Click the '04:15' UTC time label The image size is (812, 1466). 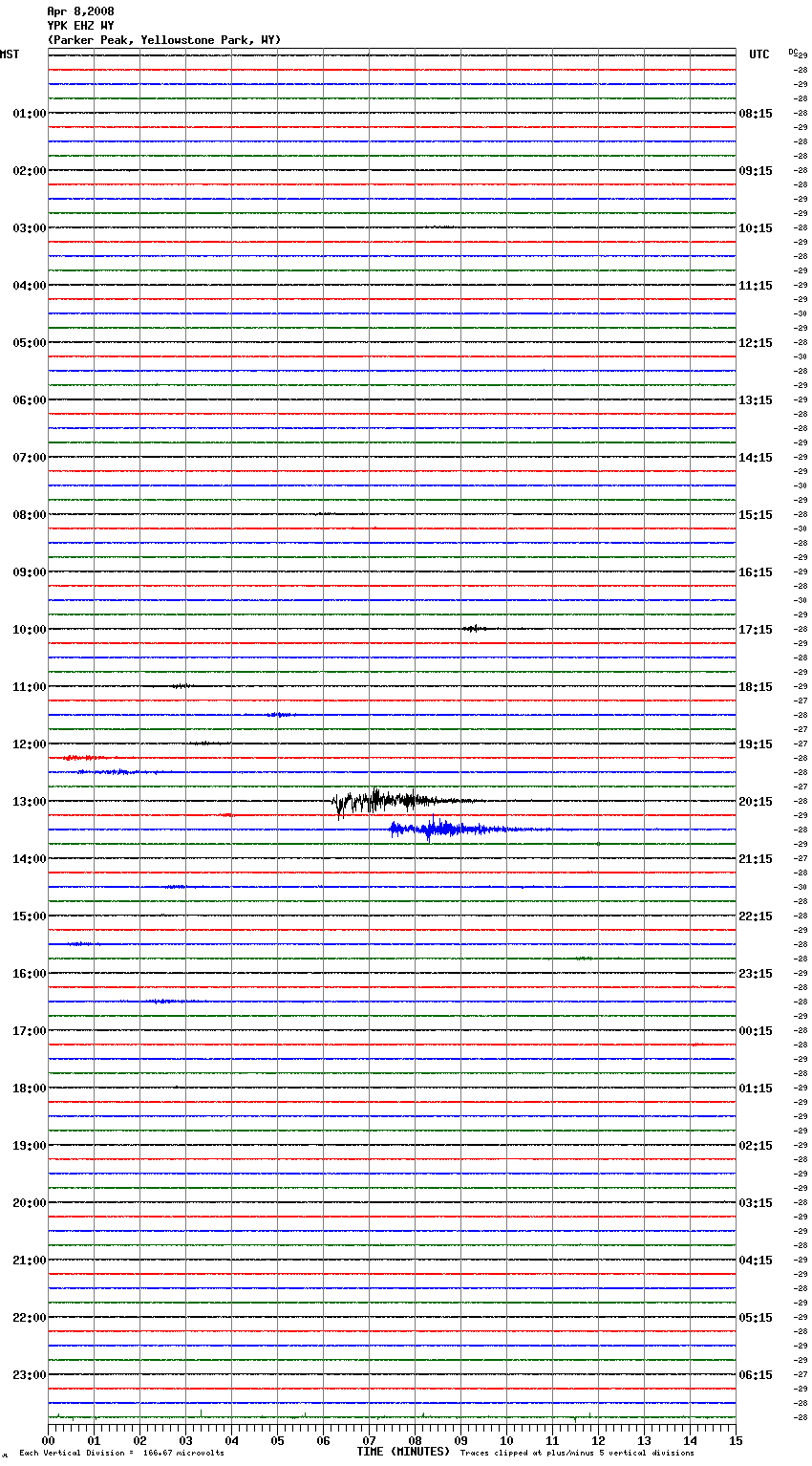click(756, 1261)
